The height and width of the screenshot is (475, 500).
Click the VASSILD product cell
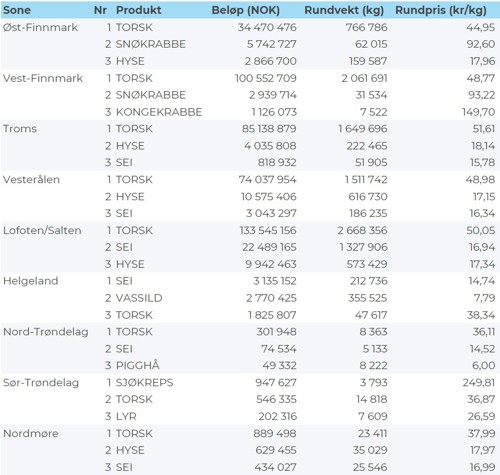[139, 298]
